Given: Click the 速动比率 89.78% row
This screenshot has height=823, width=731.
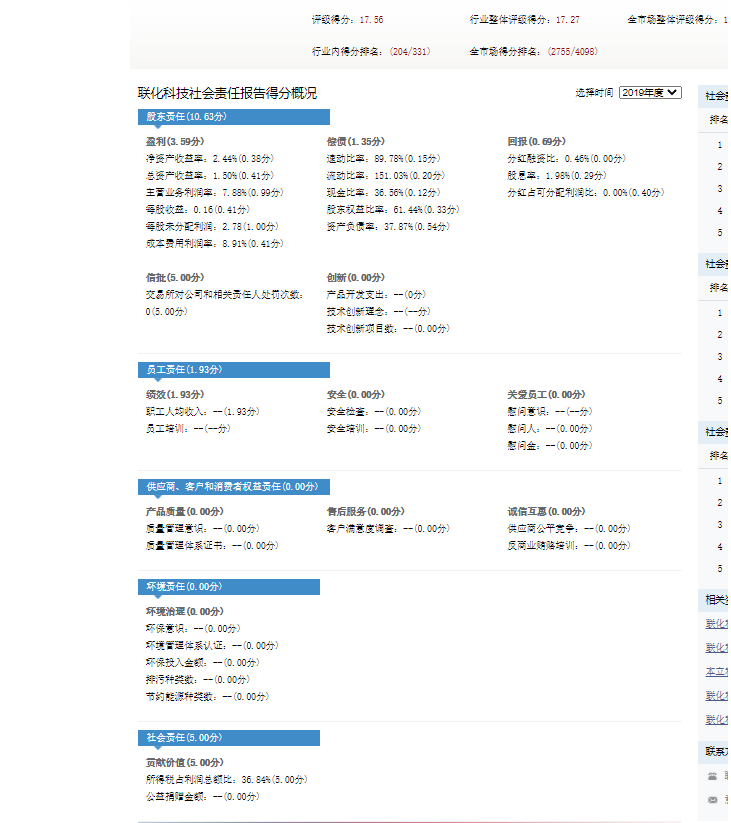Looking at the screenshot, I should tap(384, 159).
